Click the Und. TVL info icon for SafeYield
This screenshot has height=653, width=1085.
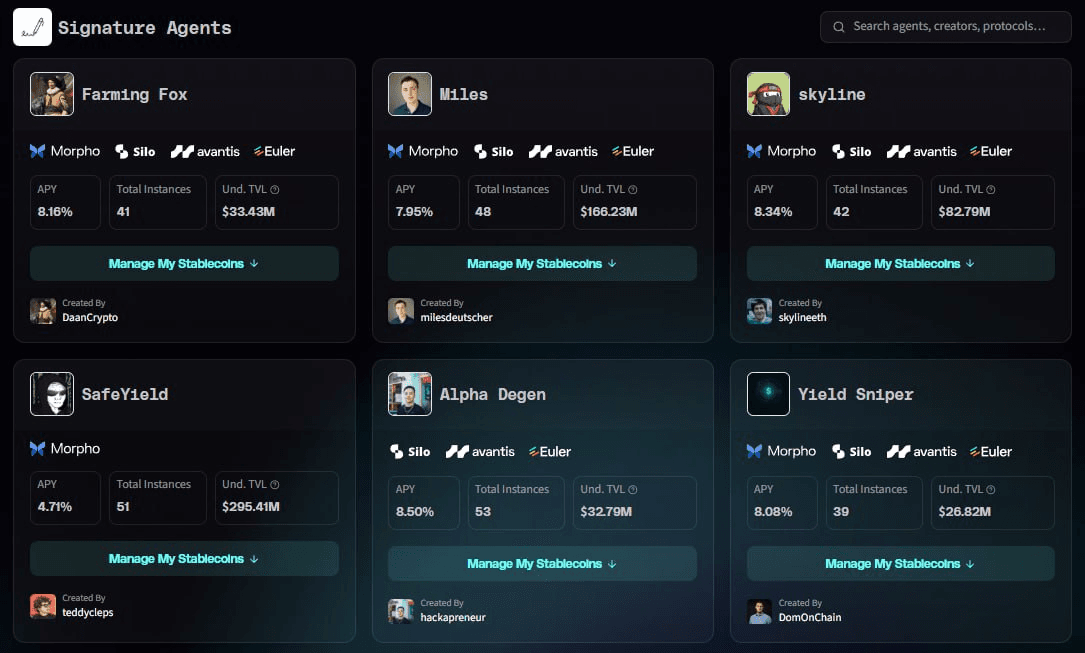pyautogui.click(x=275, y=485)
